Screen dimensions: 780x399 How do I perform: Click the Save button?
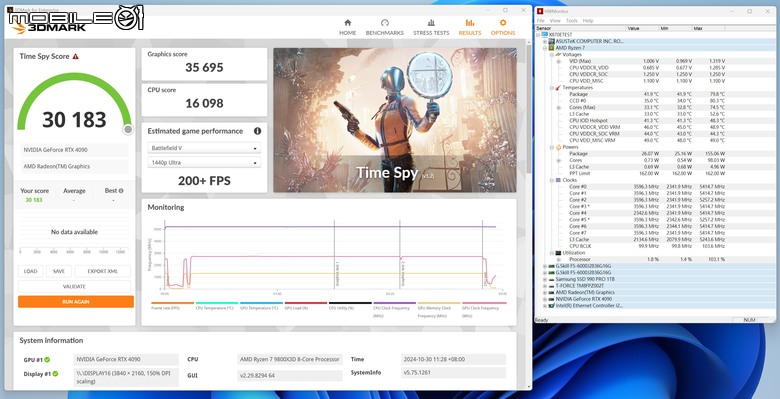(59, 271)
